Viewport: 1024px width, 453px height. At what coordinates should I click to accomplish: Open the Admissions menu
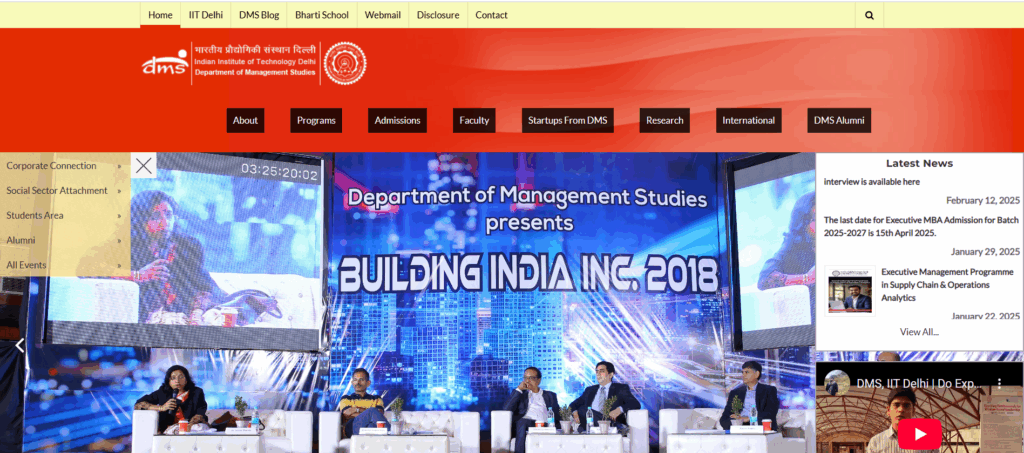click(397, 120)
